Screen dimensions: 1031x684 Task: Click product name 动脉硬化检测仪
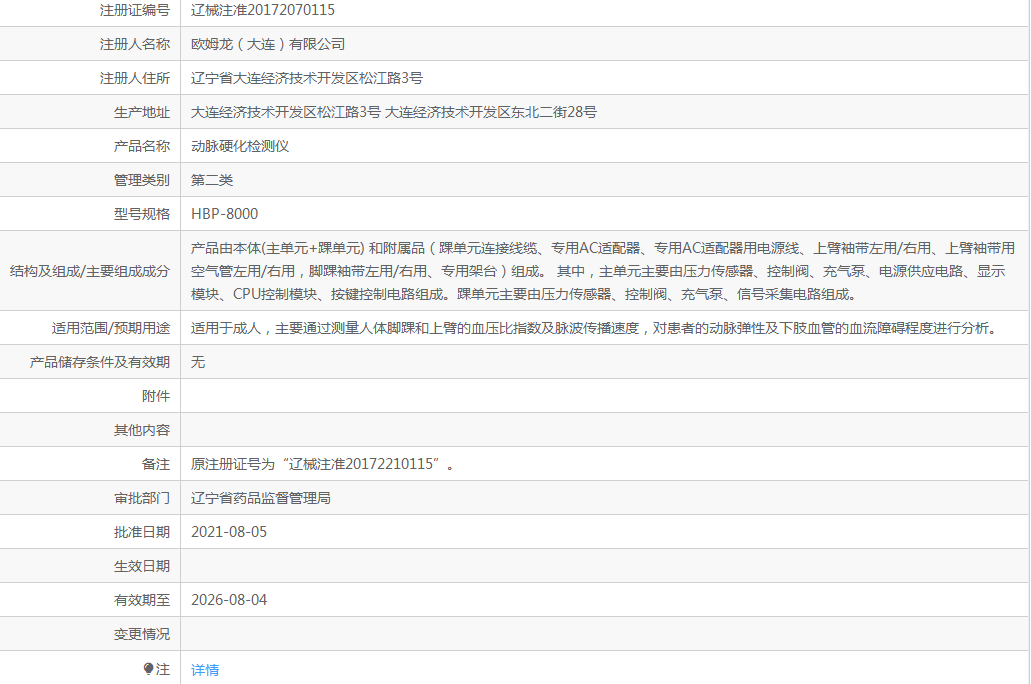[239, 145]
